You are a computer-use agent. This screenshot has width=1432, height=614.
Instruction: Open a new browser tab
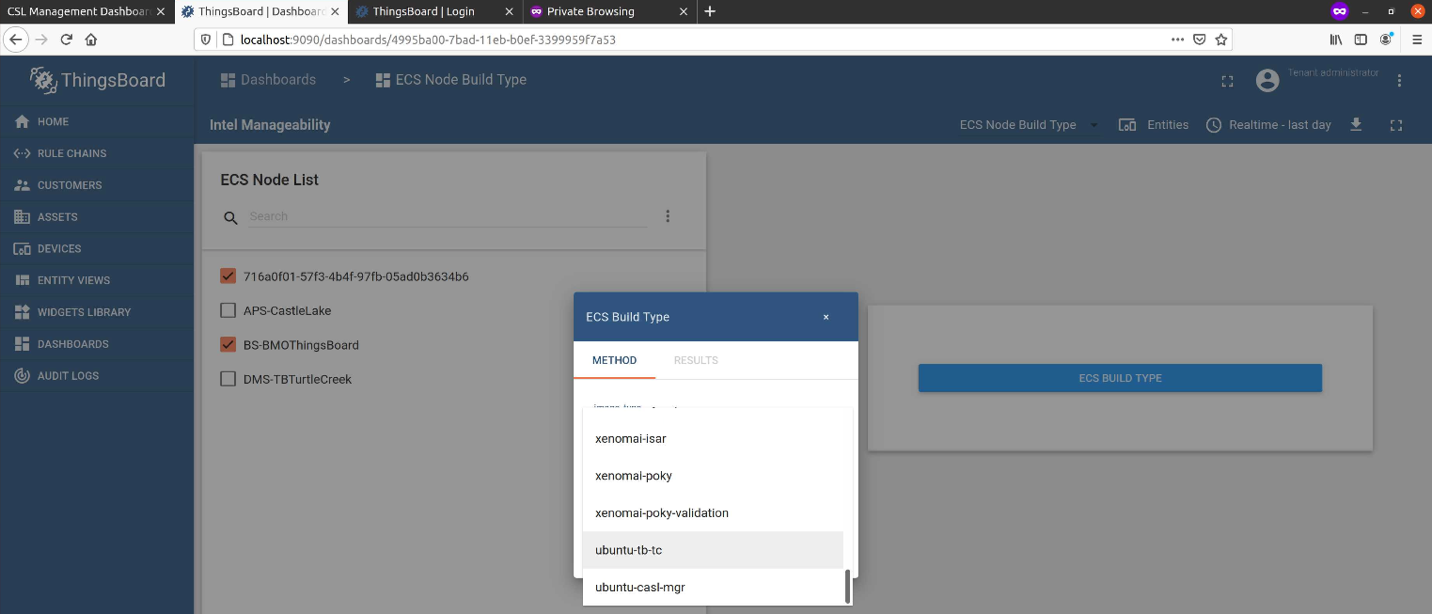tap(710, 12)
